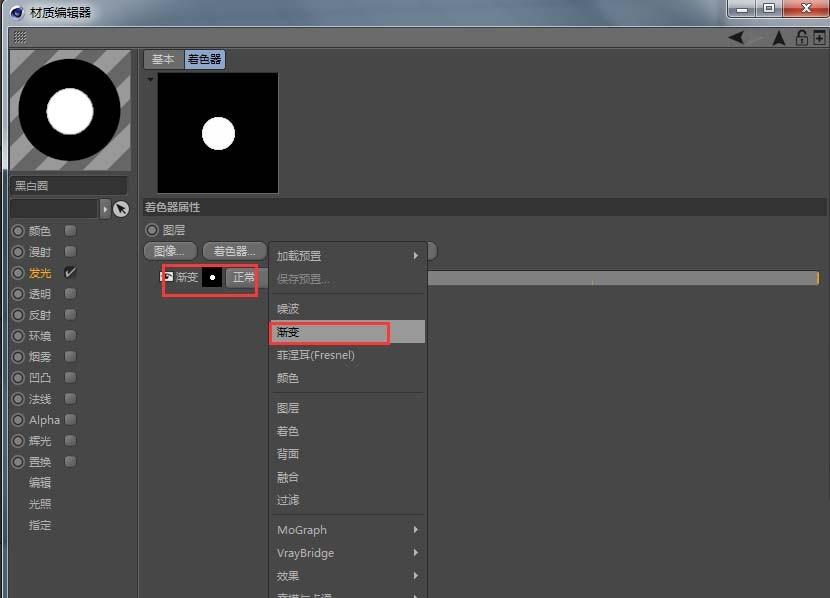Switch to the 基本 tab
The height and width of the screenshot is (598, 830).
click(x=163, y=59)
